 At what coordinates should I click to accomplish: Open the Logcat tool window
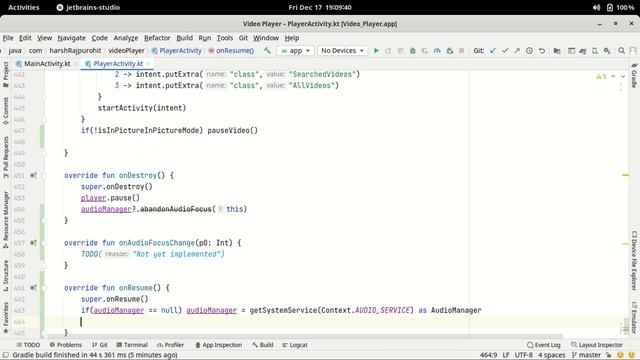pos(295,345)
